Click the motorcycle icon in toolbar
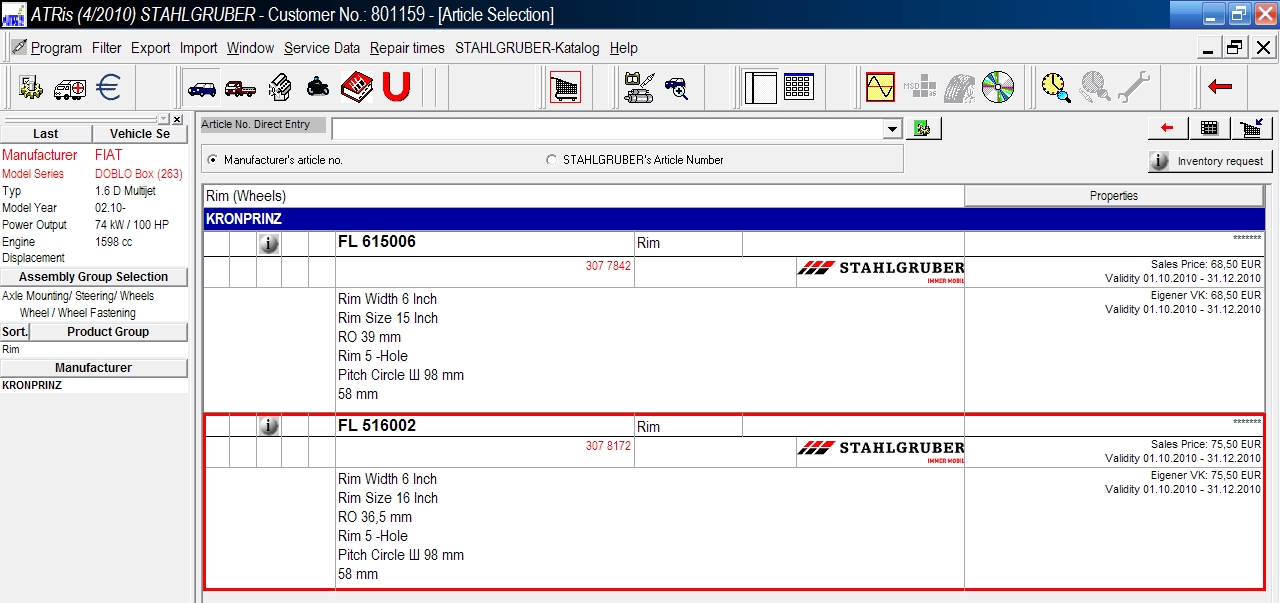 [x=318, y=88]
